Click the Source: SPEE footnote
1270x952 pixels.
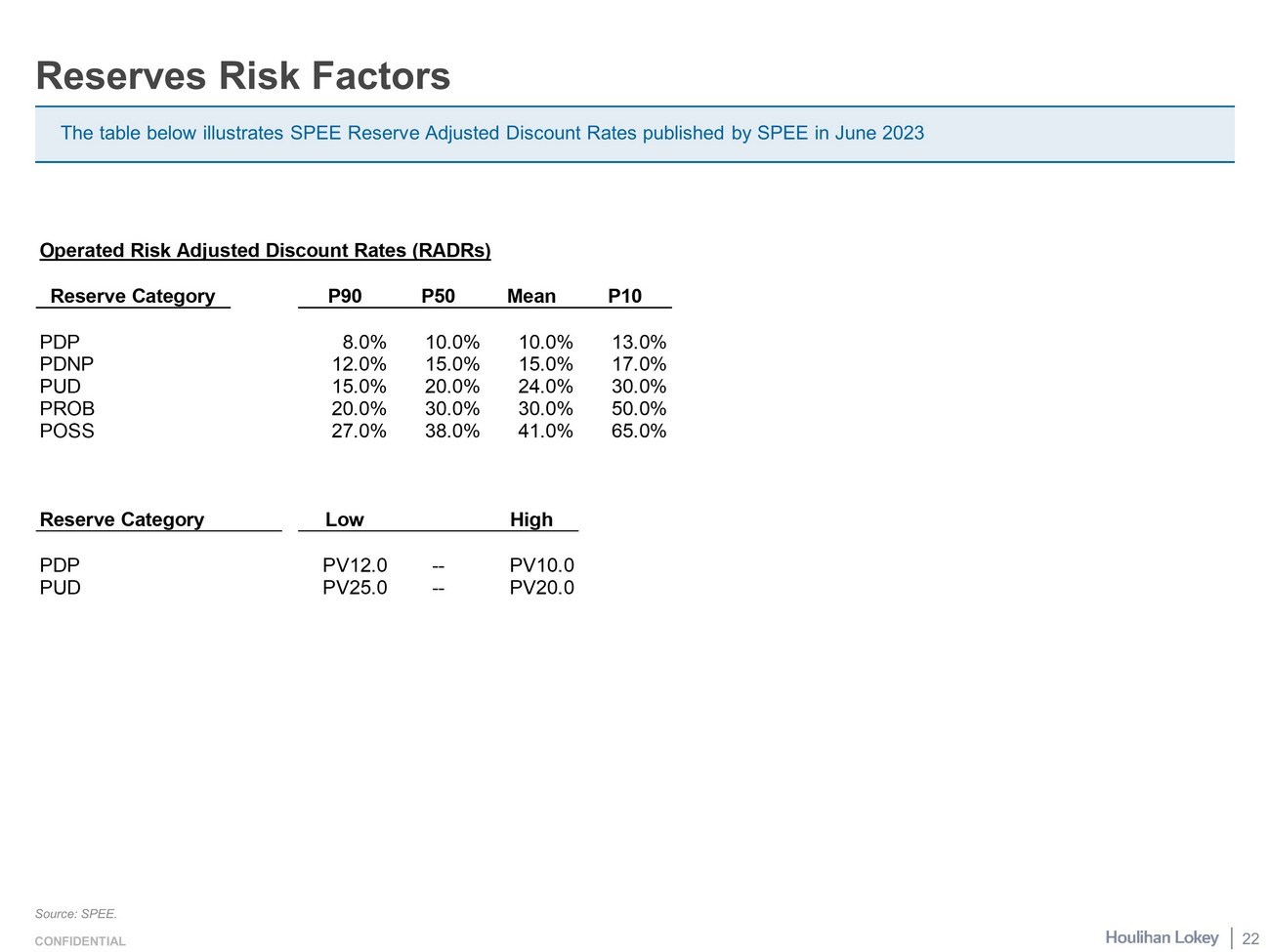[75, 914]
